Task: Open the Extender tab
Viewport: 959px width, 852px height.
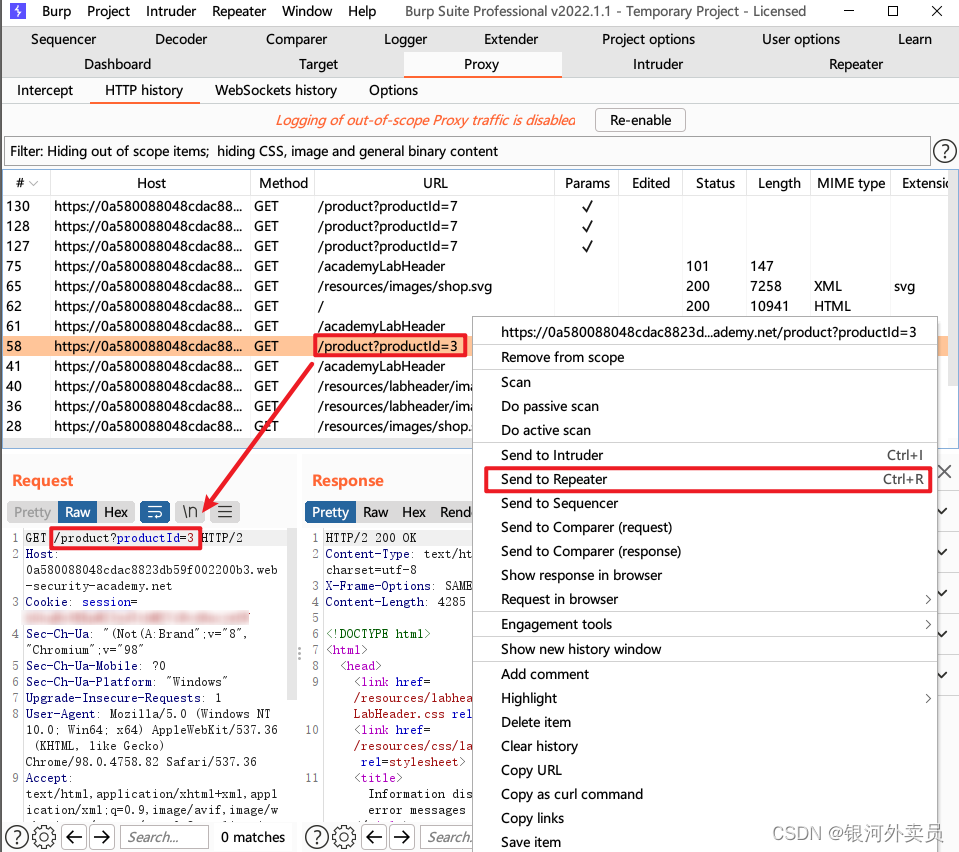Action: coord(511,39)
